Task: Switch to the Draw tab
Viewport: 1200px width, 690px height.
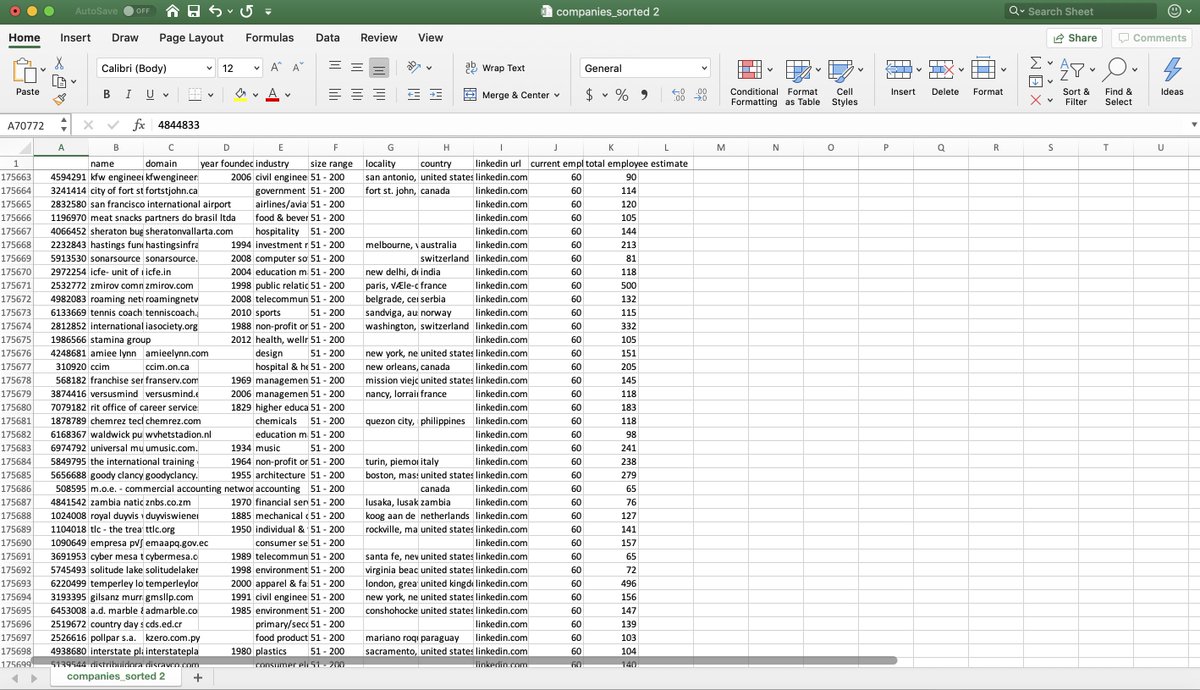Action: pyautogui.click(x=125, y=38)
